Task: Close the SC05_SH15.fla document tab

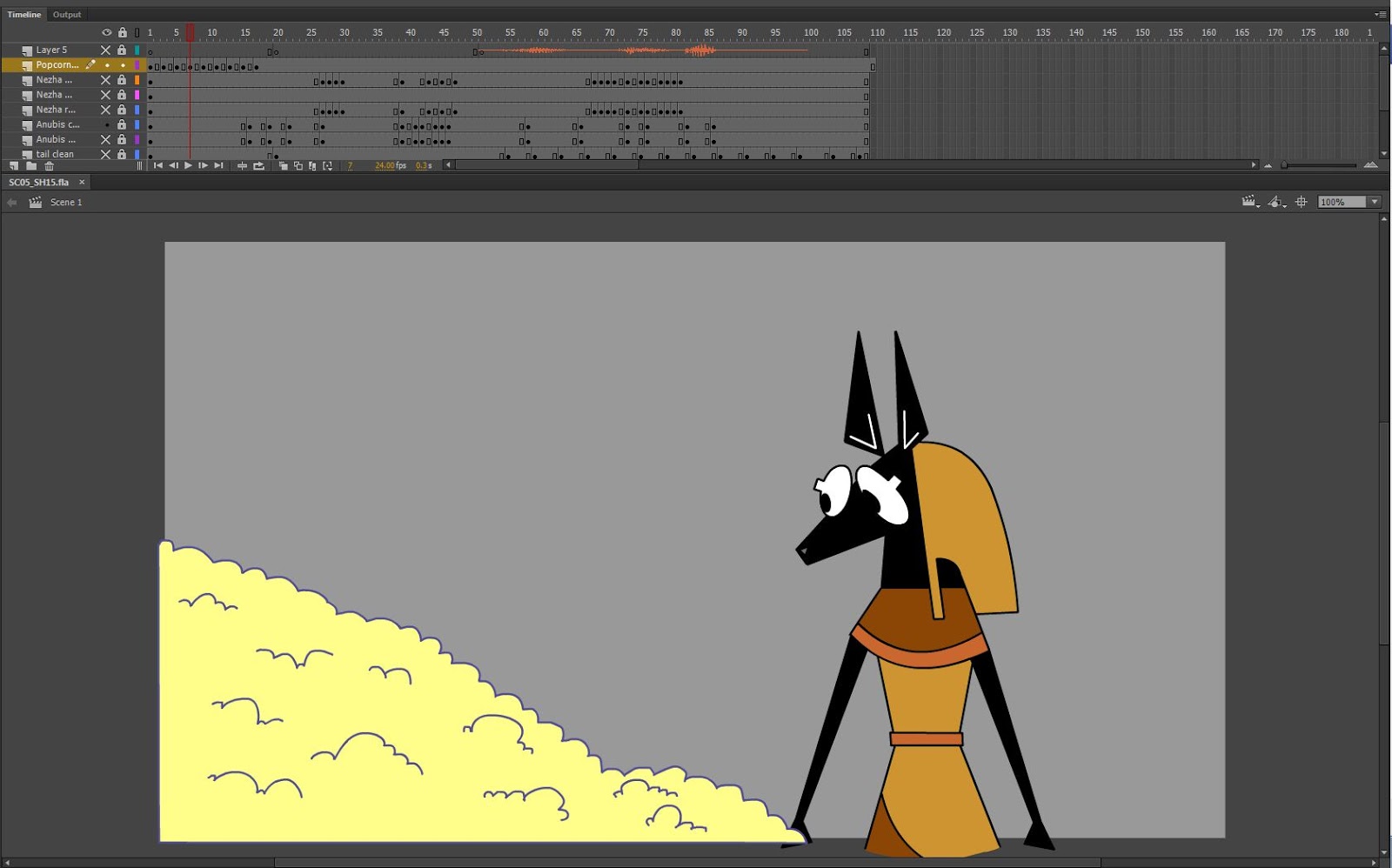Action: [82, 183]
